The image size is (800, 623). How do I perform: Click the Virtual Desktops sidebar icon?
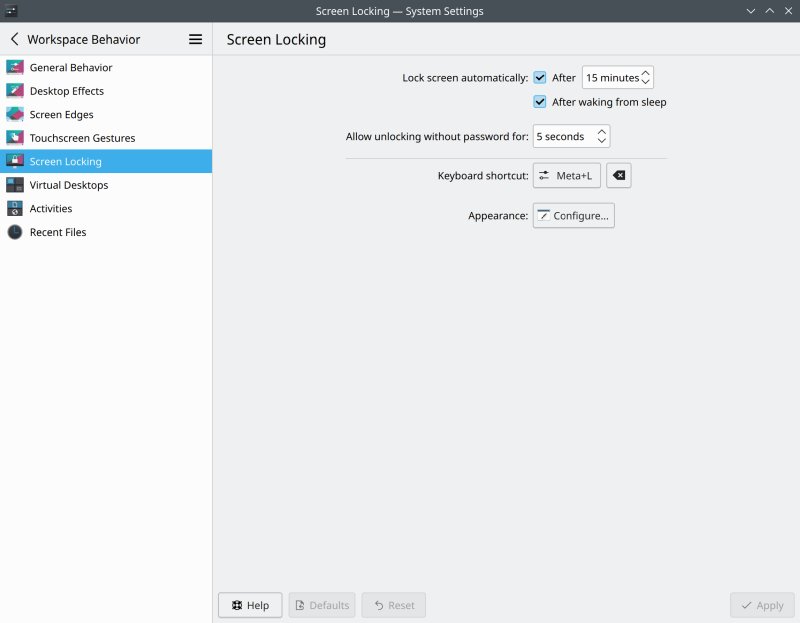pyautogui.click(x=14, y=185)
